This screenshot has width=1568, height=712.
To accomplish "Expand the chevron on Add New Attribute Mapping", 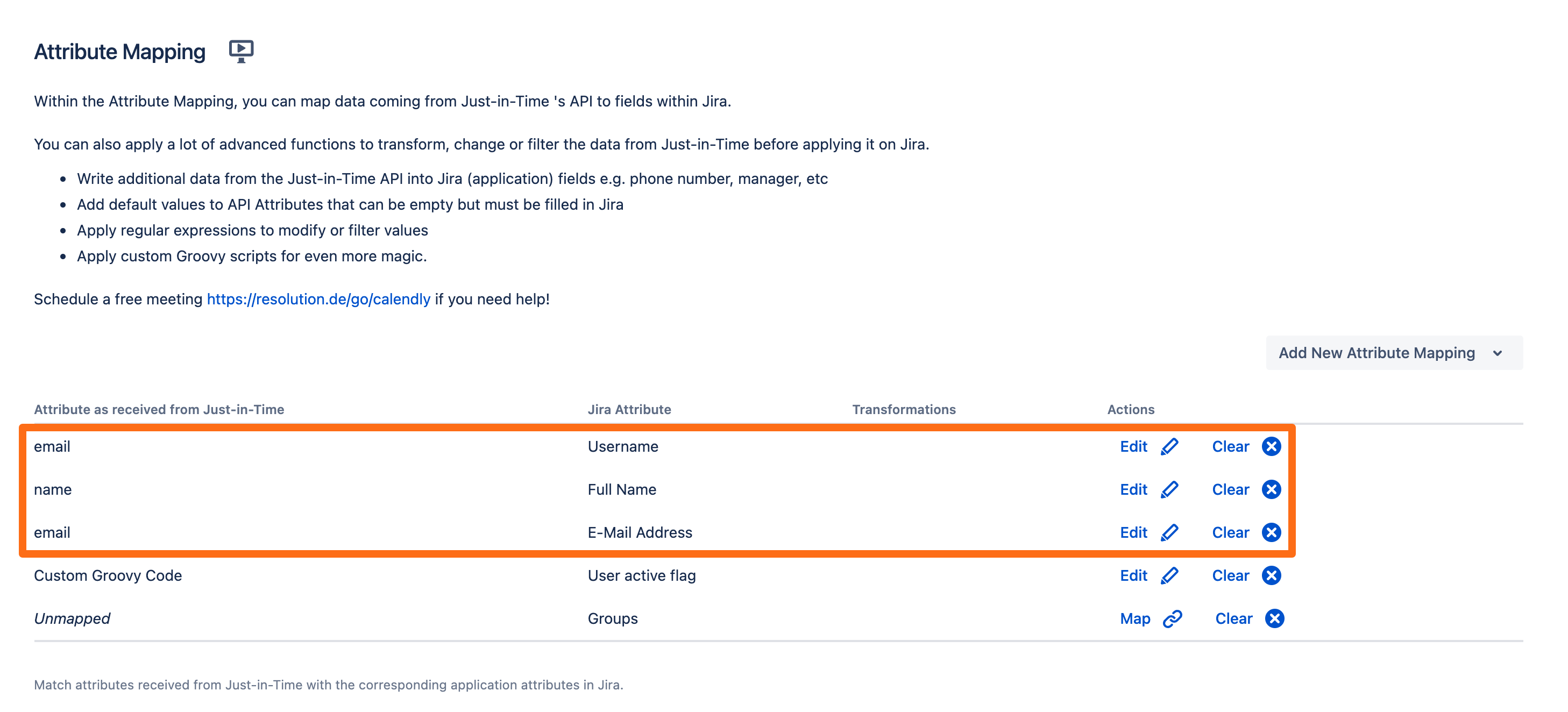I will (x=1498, y=353).
